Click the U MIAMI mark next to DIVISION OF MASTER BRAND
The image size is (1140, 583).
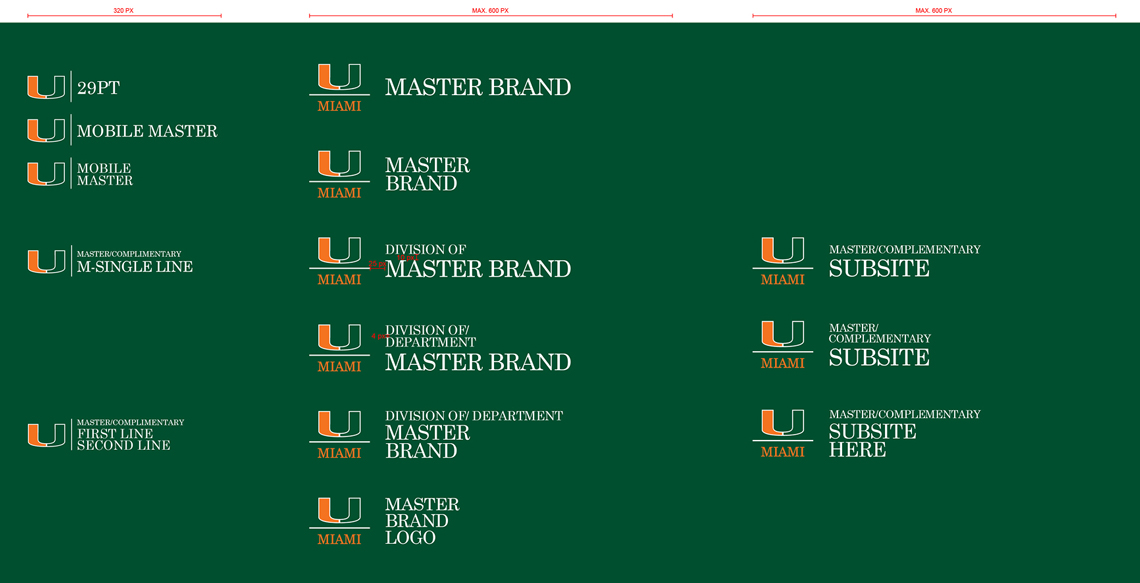[339, 258]
